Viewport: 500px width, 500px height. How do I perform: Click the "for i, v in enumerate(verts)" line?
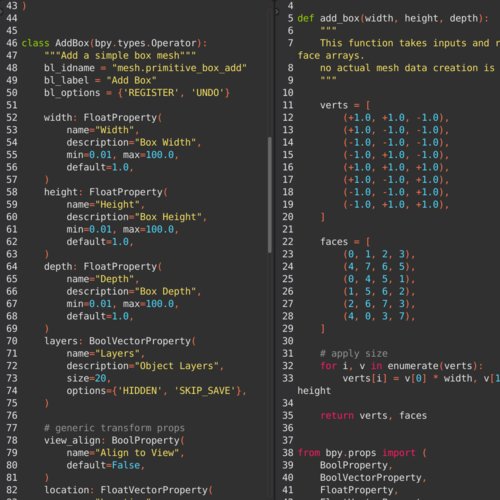401,366
